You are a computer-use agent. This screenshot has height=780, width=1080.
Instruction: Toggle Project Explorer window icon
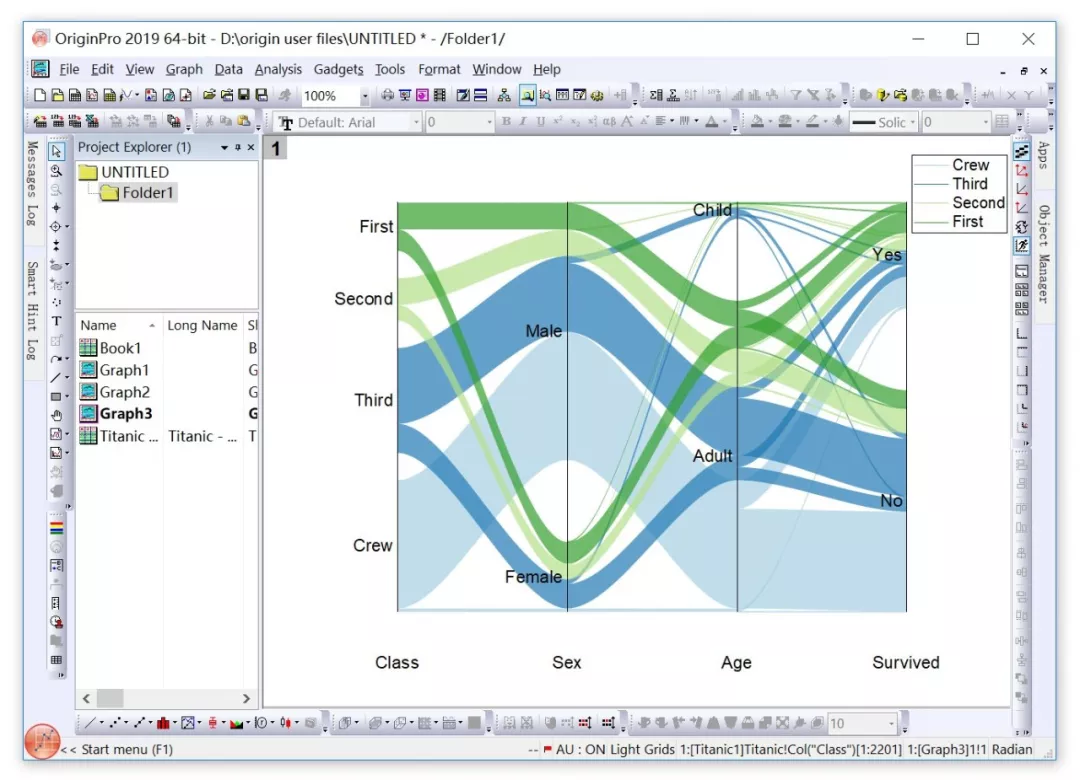click(x=528, y=95)
